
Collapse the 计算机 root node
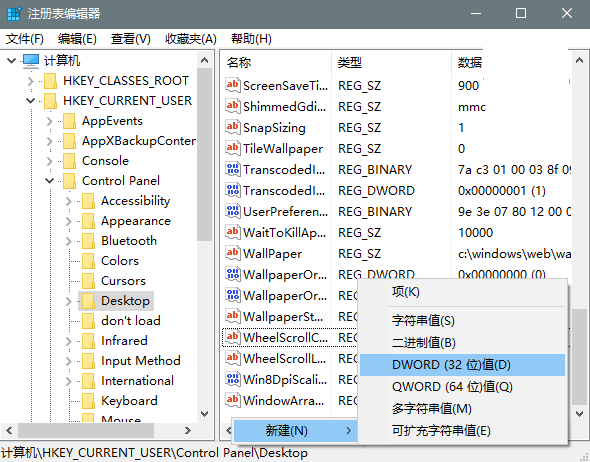pos(12,61)
